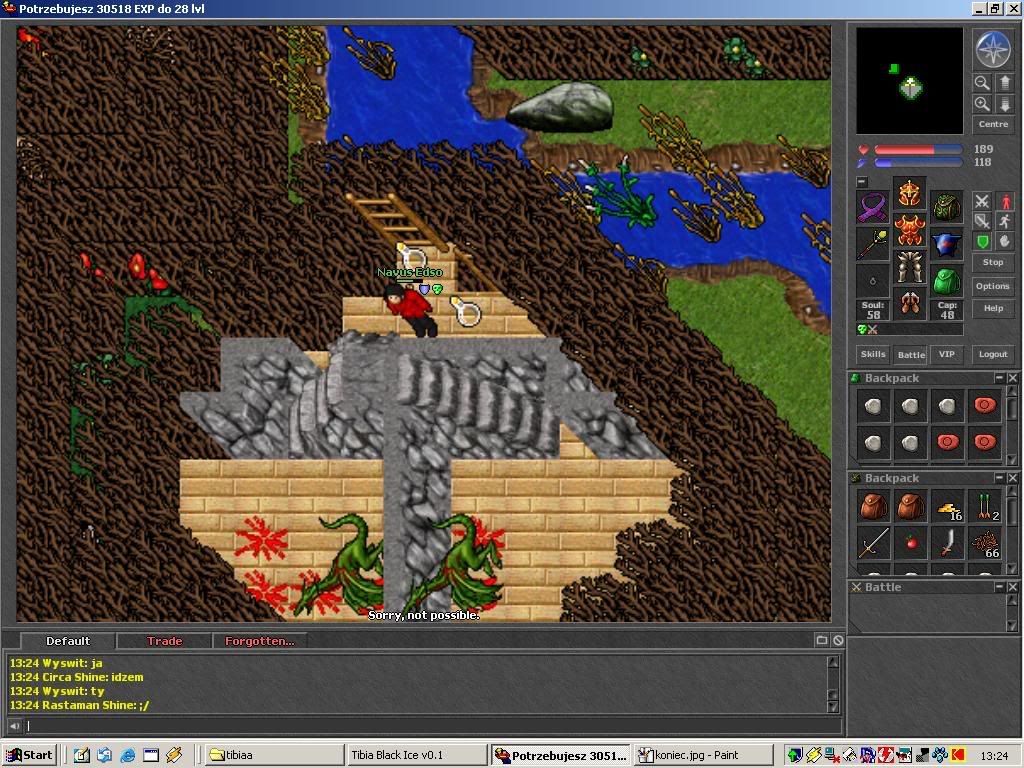Click the minimap compass rose
The width and height of the screenshot is (1024, 768).
click(993, 49)
